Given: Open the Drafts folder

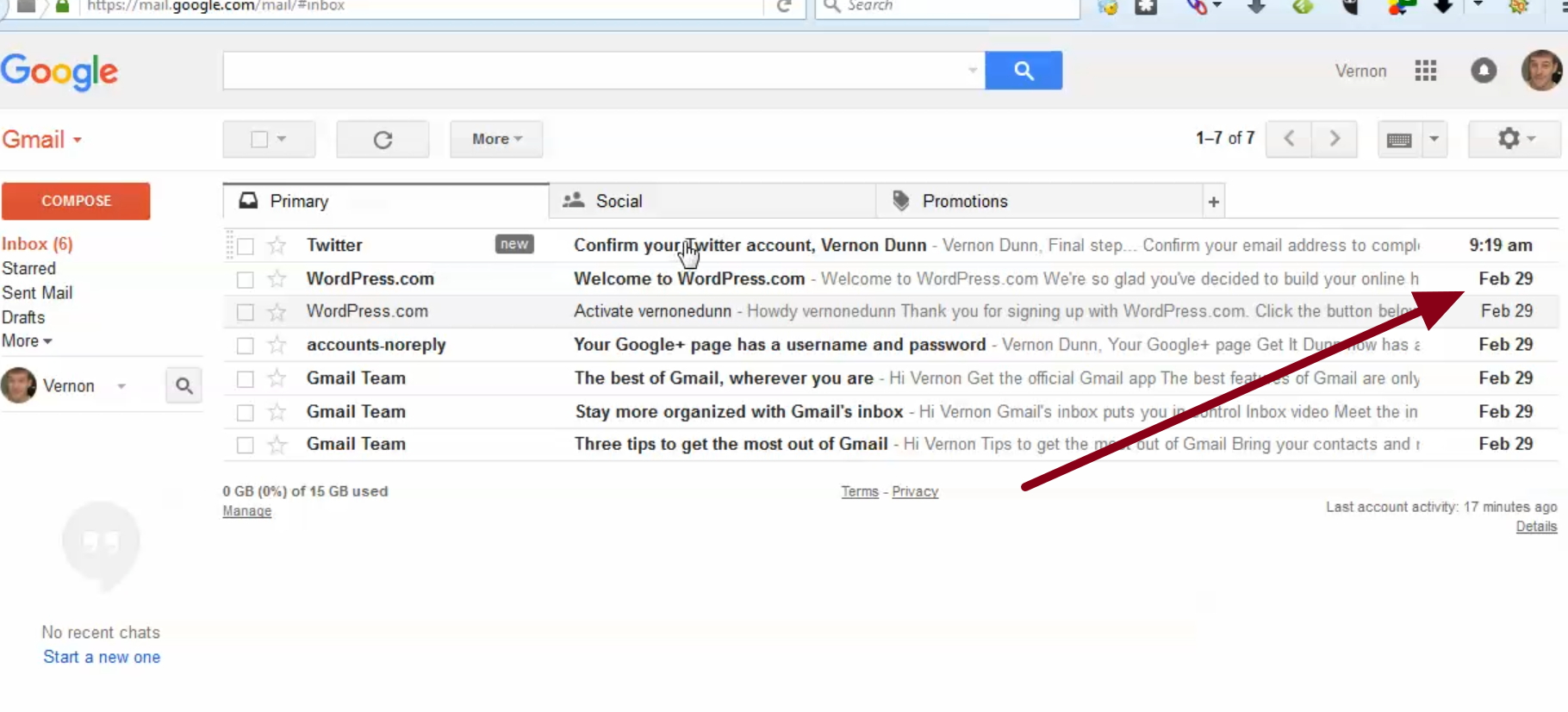Looking at the screenshot, I should (23, 317).
